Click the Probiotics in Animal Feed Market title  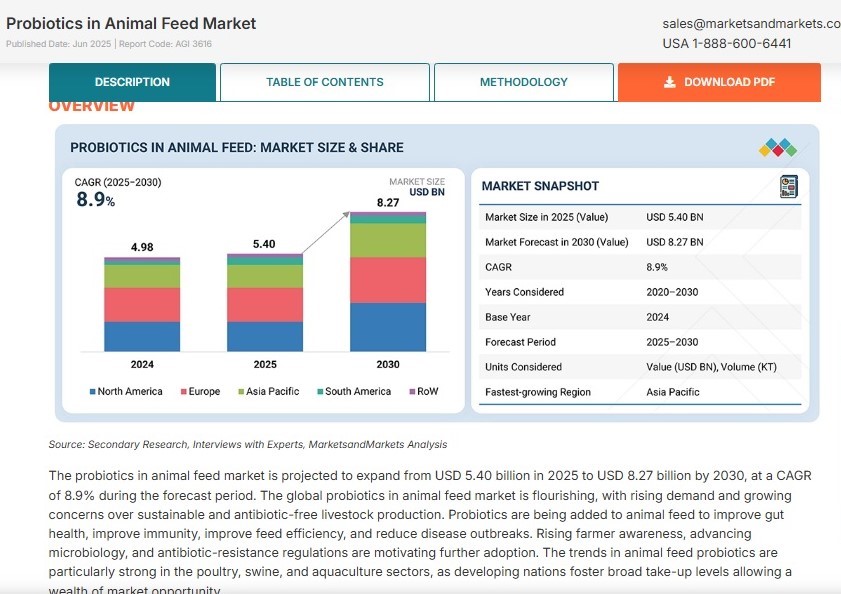point(131,24)
